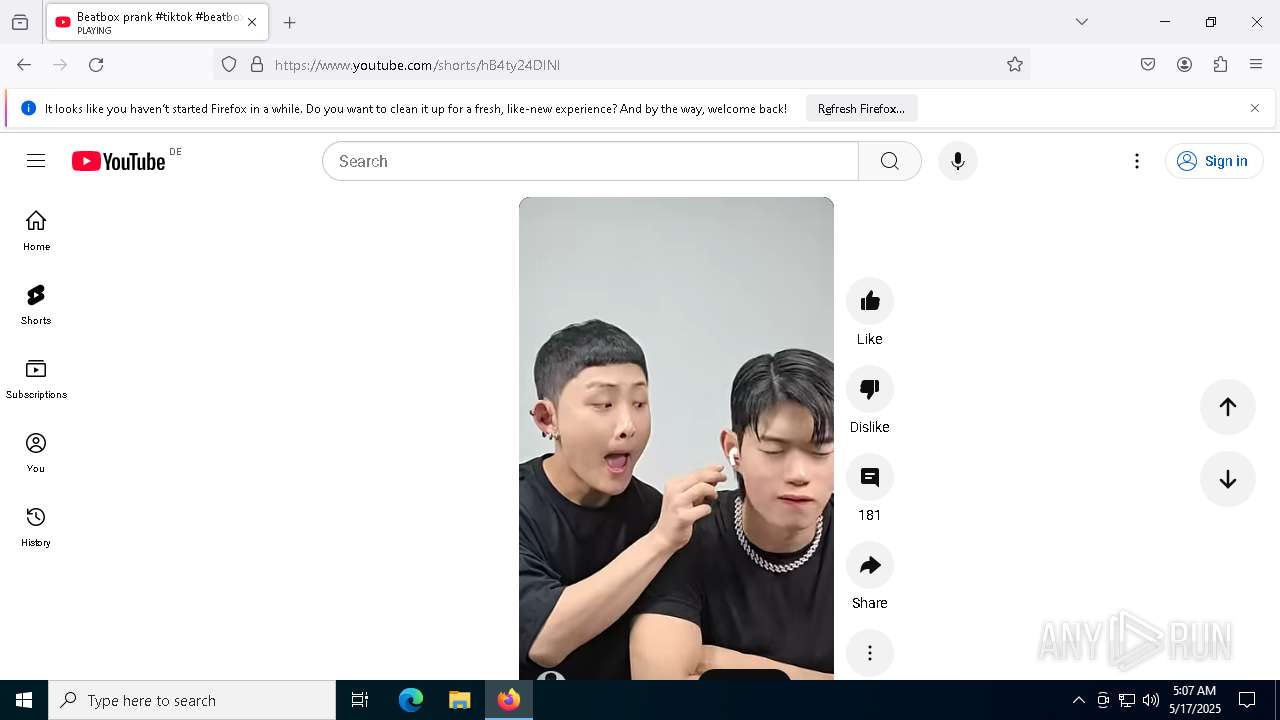Viewport: 1280px width, 720px height.
Task: Open the clock showing 5:07 AM
Action: (x=1195, y=700)
